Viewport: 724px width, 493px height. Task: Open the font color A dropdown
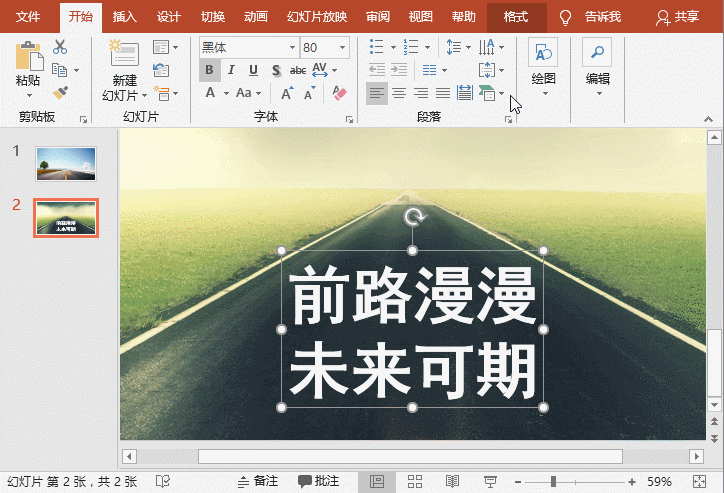[226, 93]
